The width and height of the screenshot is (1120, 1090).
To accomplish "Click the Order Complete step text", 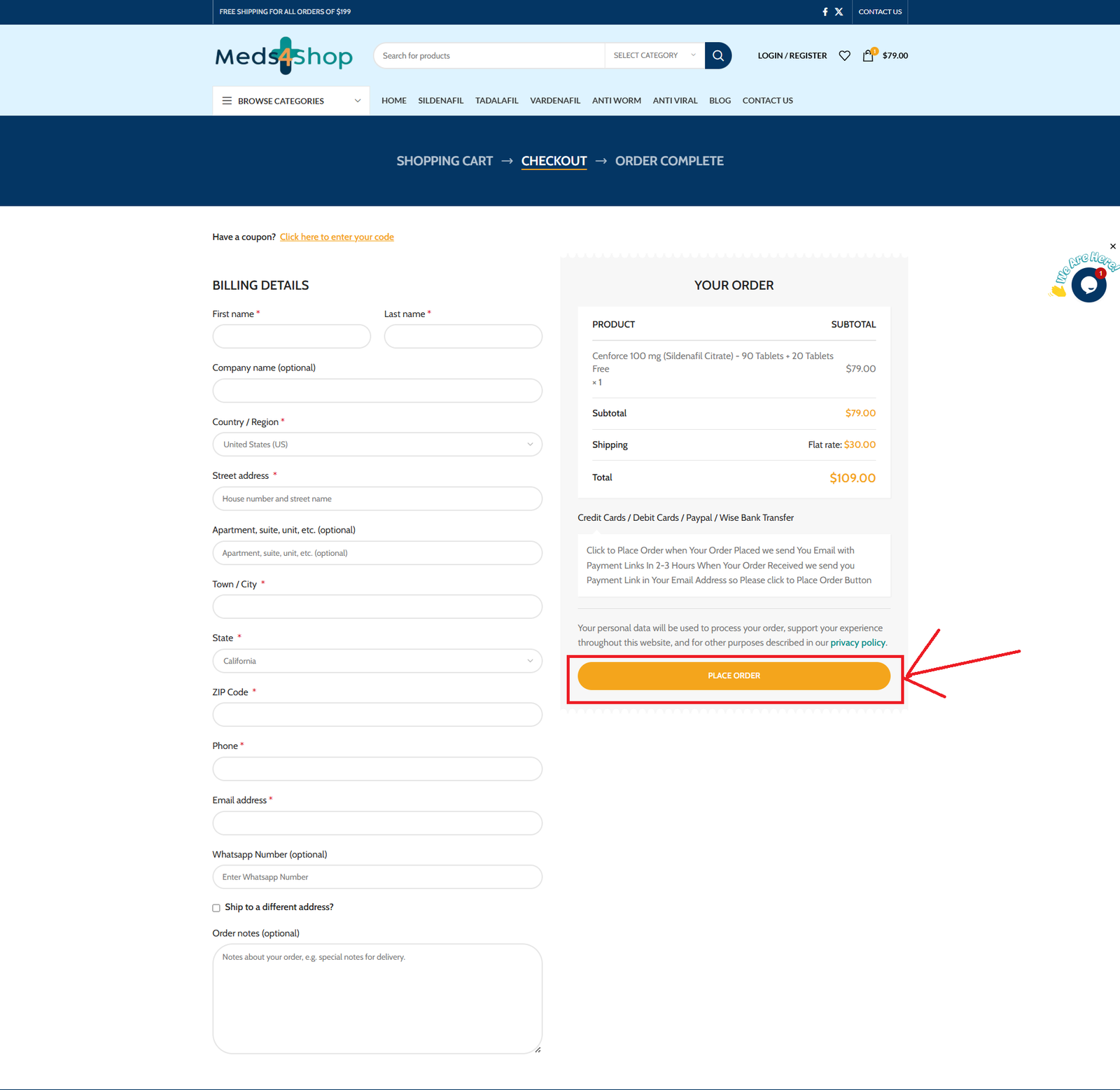I will pos(669,161).
